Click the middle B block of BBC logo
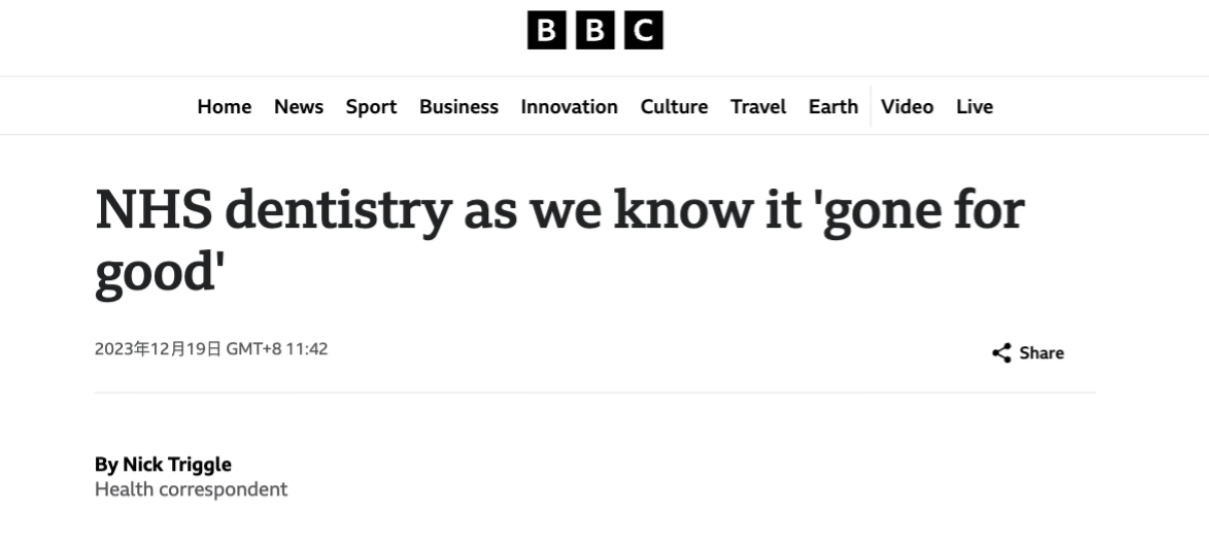 (595, 31)
